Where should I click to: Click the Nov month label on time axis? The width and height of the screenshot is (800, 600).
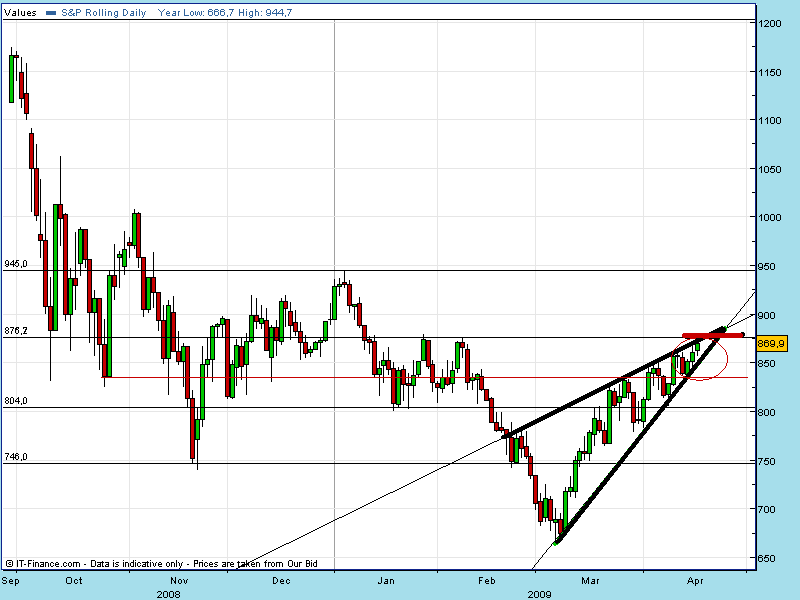[179, 581]
